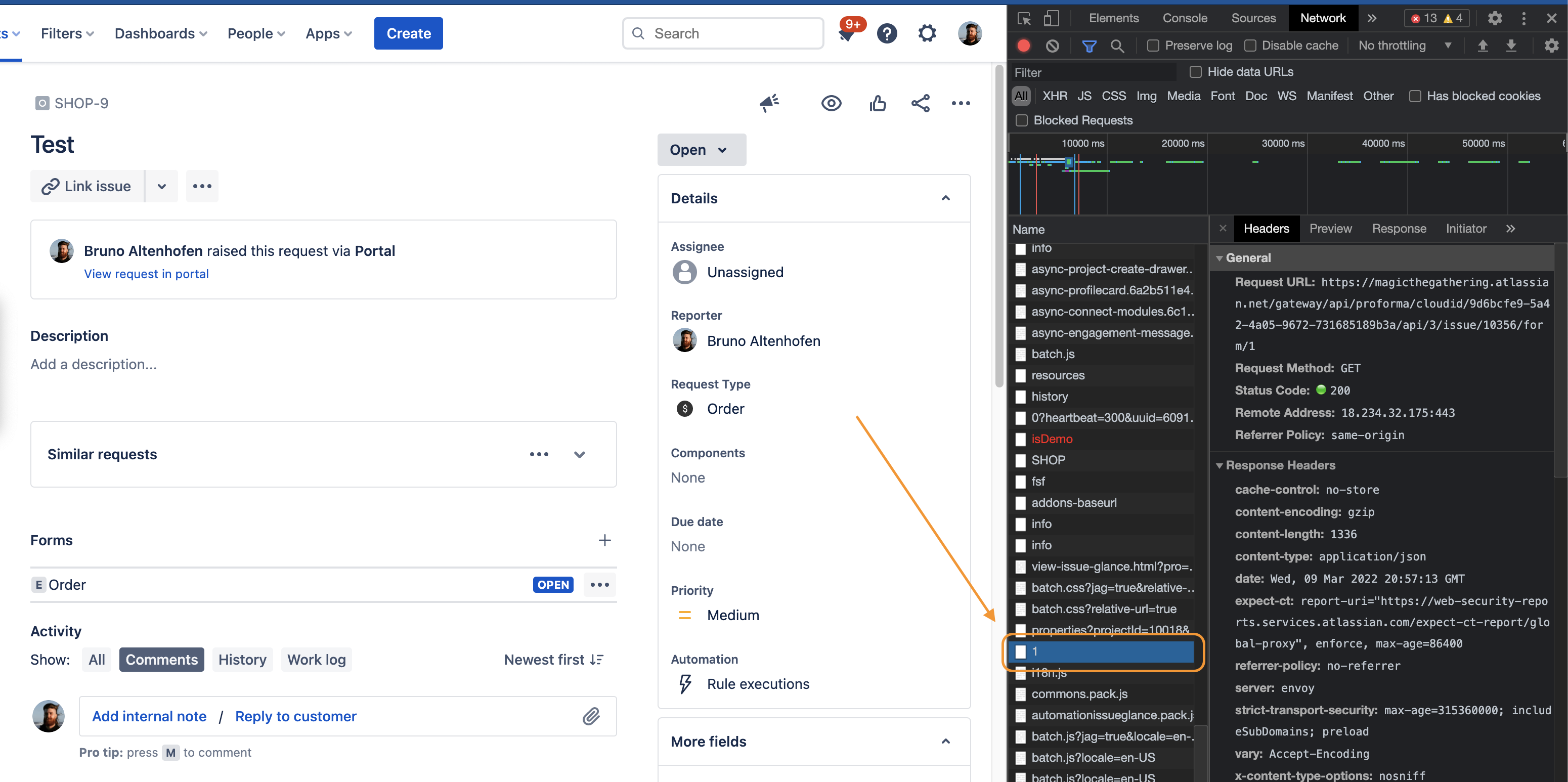Click the DevTools inspect element icon
Image resolution: width=1568 pixels, height=782 pixels.
[1024, 18]
